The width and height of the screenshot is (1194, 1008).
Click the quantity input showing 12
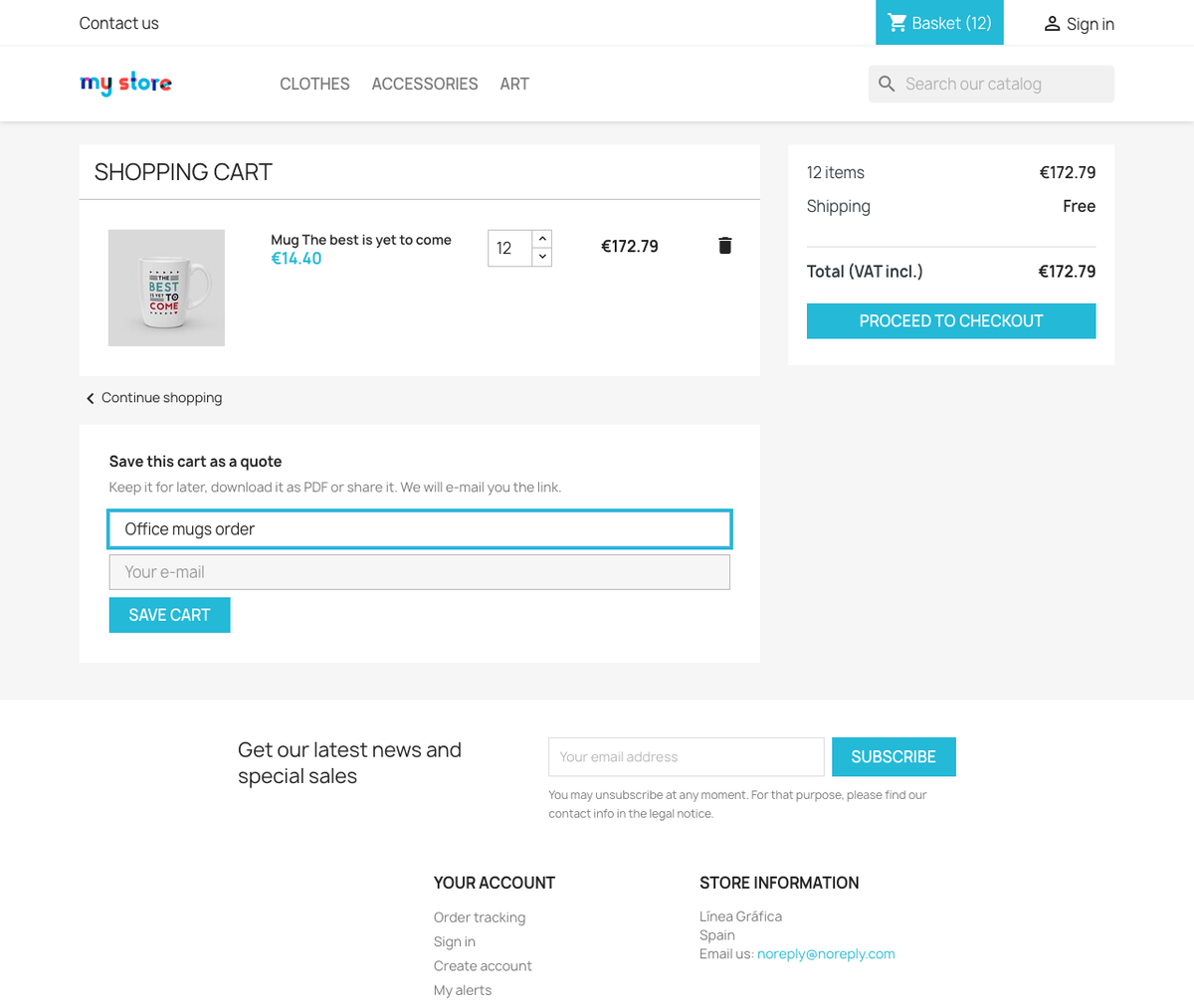point(510,249)
